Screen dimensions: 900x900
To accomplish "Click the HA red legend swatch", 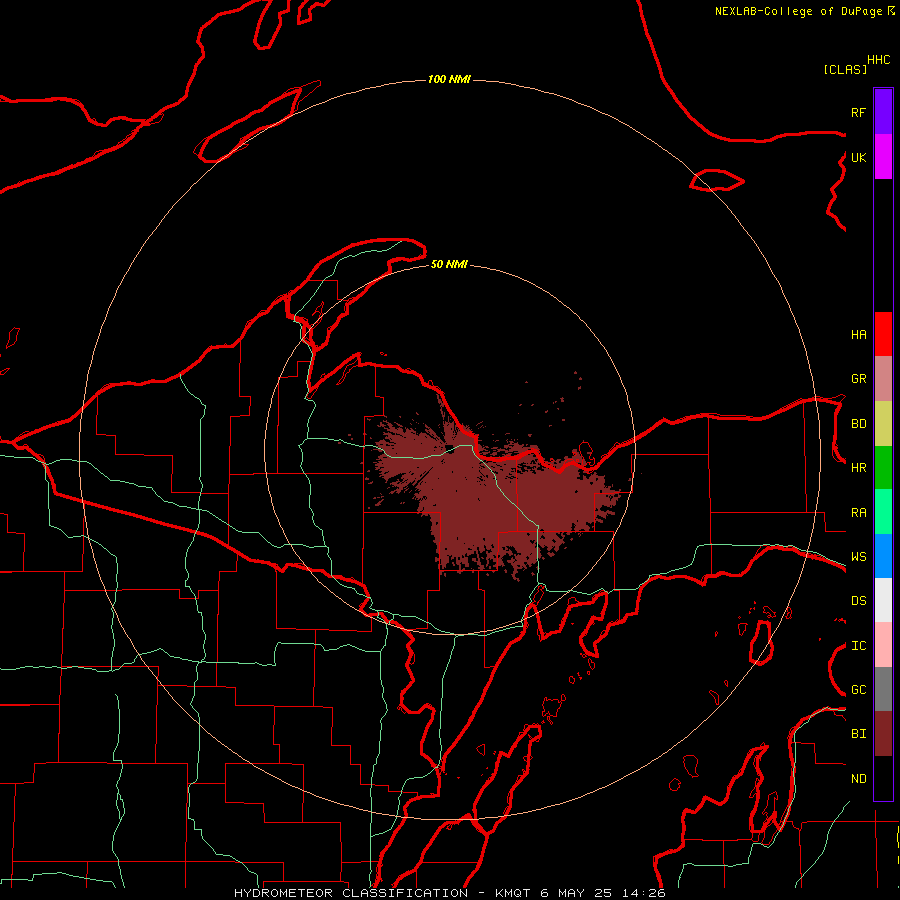I will pos(883,334).
